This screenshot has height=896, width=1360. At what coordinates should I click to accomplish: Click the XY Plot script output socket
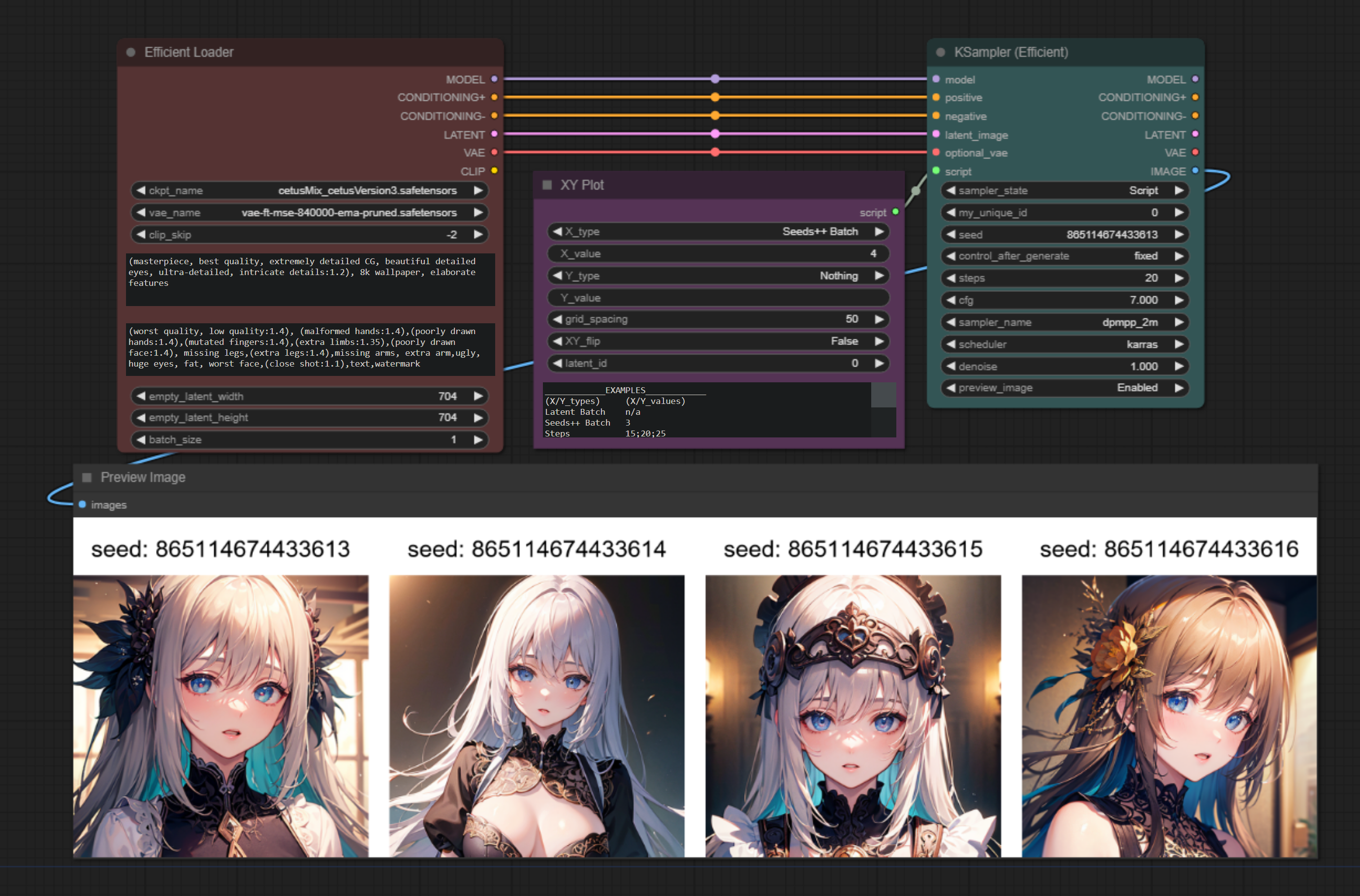(x=895, y=212)
